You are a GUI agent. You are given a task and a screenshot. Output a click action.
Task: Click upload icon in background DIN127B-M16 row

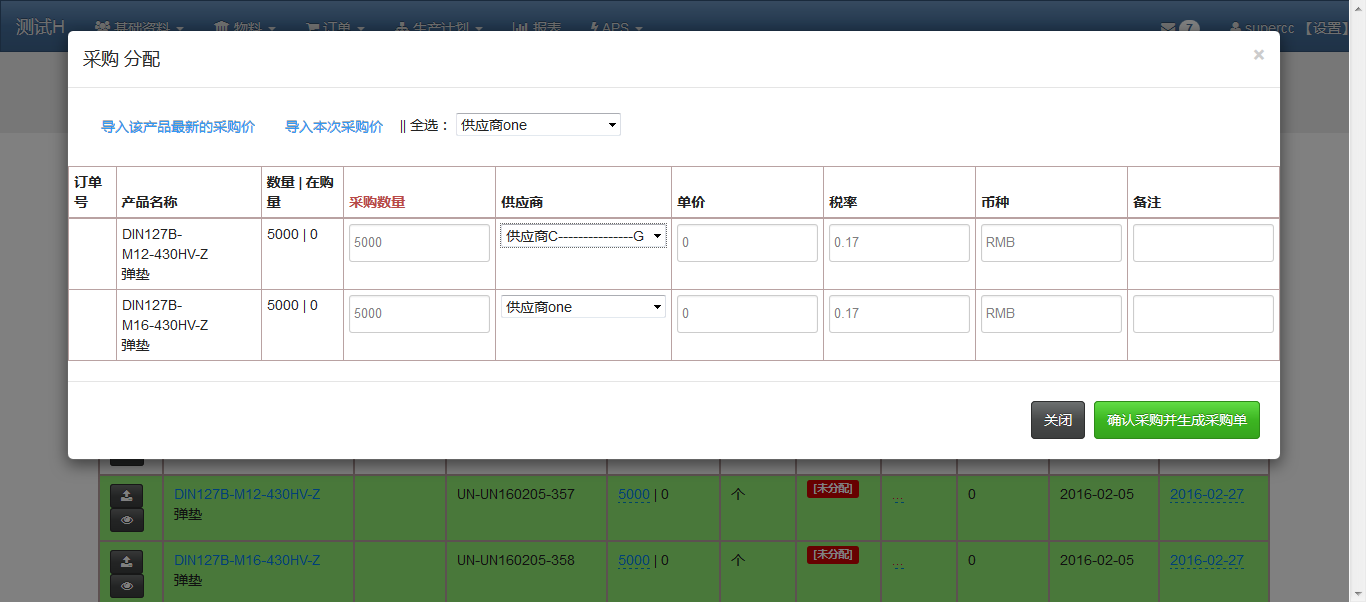coord(126,562)
